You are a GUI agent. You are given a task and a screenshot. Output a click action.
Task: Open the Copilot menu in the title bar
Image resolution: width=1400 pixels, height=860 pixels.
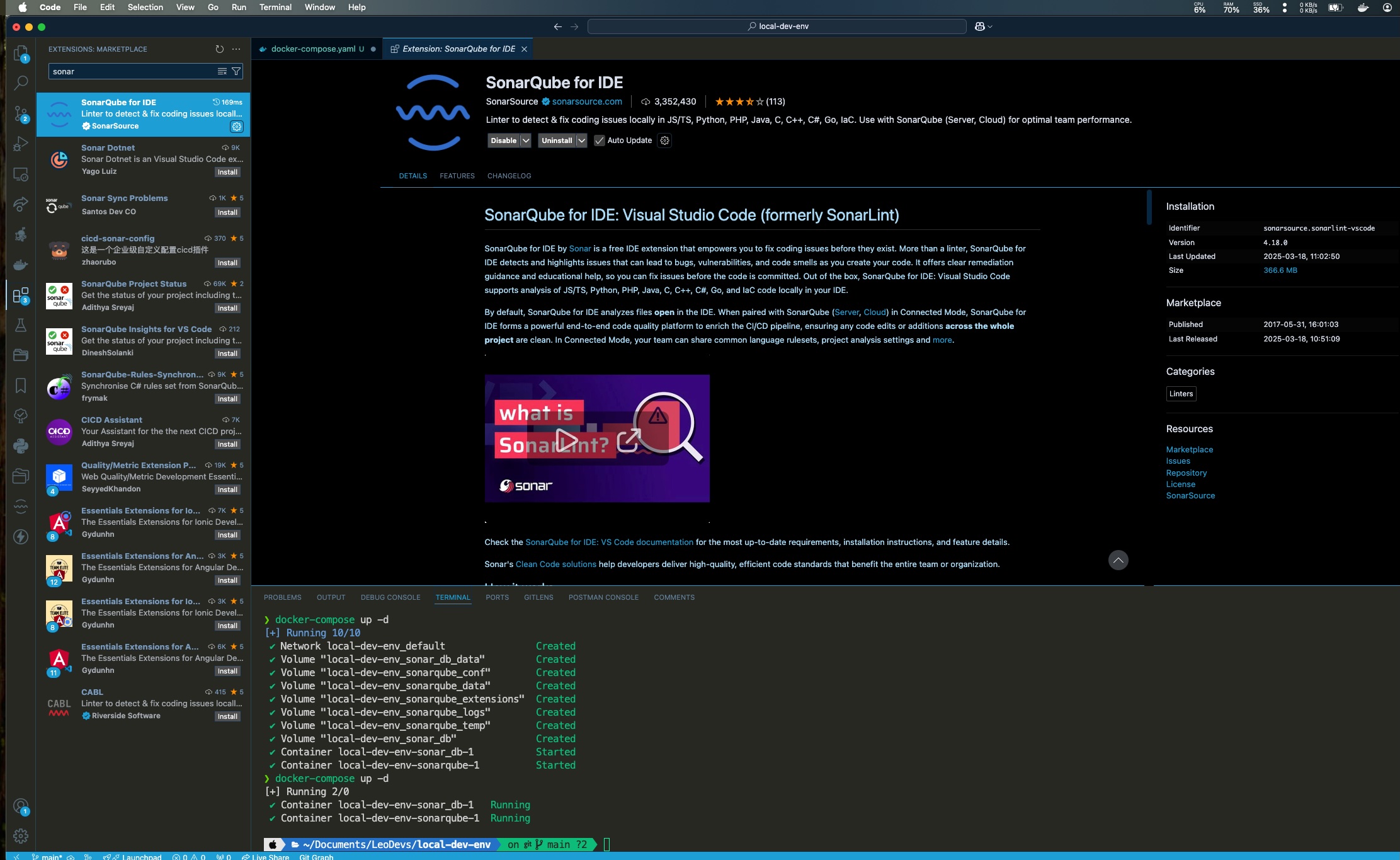click(983, 26)
